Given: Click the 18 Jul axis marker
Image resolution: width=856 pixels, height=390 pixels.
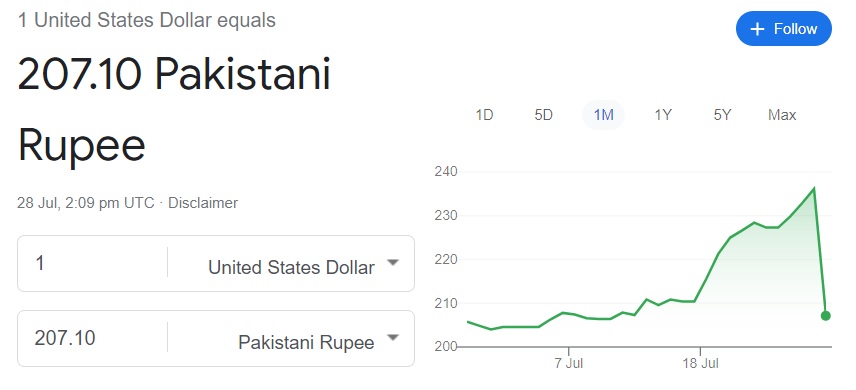Looking at the screenshot, I should click(x=700, y=363).
